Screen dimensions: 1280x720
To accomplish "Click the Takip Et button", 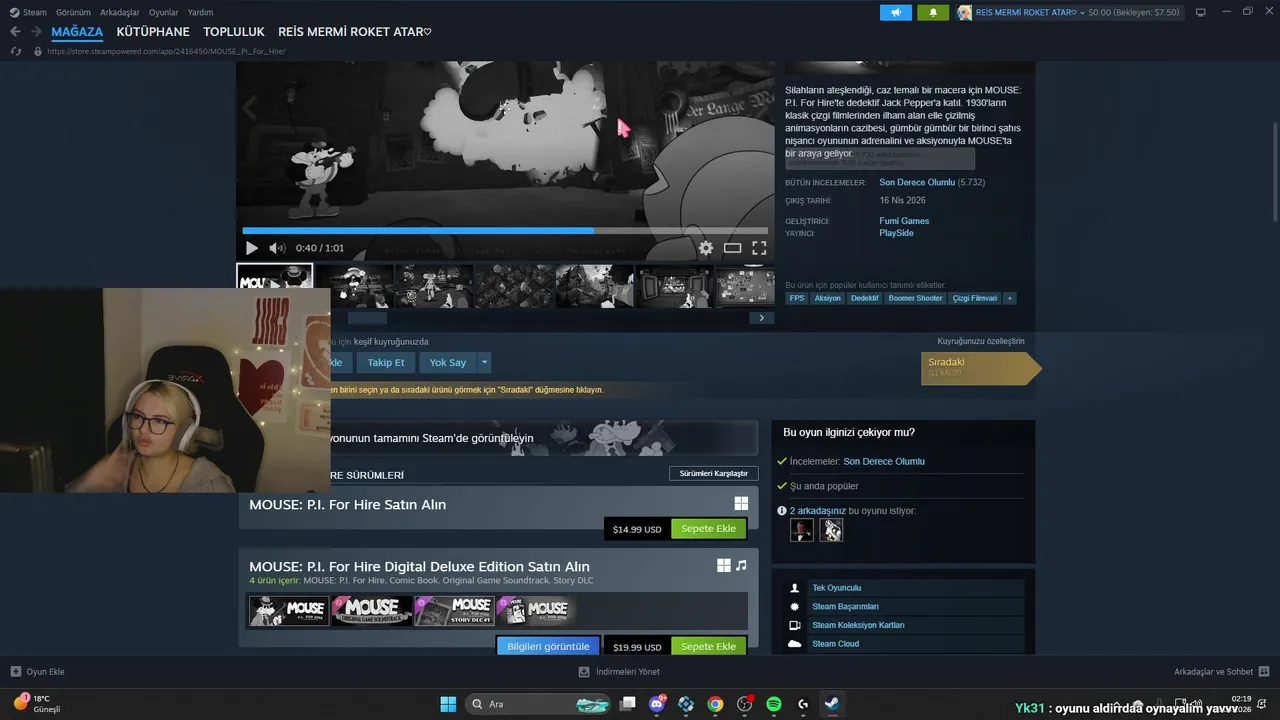I will (386, 363).
